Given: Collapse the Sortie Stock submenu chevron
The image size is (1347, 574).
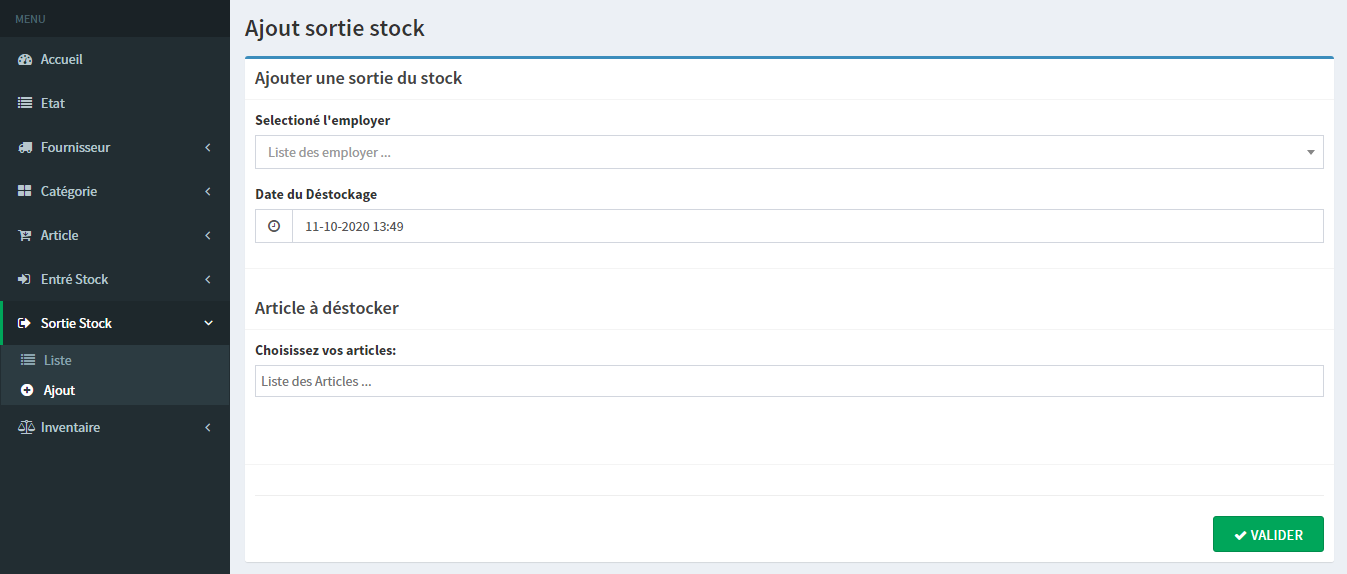Looking at the screenshot, I should tap(208, 324).
